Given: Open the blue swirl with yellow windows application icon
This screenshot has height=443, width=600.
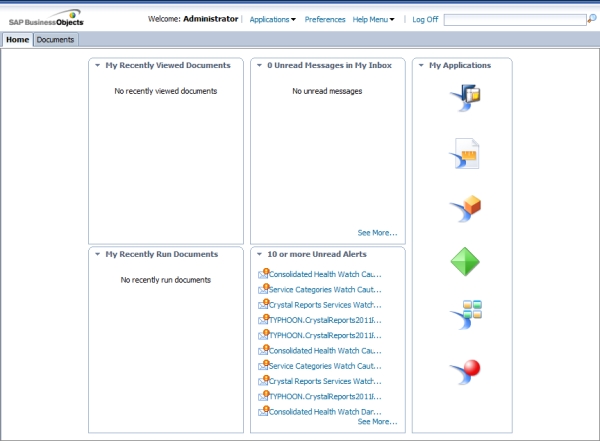Looking at the screenshot, I should click(x=466, y=98).
